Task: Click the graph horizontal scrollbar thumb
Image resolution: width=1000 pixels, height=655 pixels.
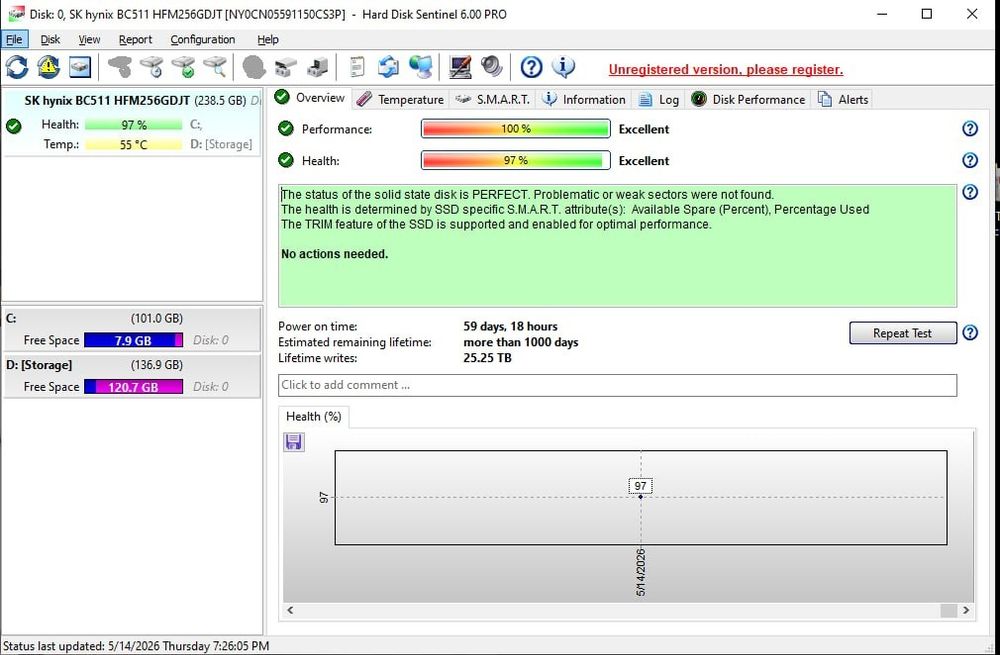Action: 948,610
